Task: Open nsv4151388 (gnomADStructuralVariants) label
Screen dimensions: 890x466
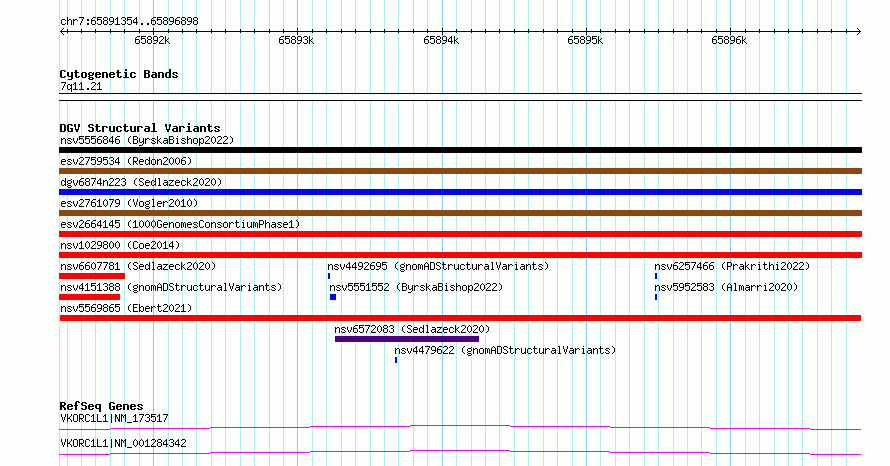Action: 171,287
